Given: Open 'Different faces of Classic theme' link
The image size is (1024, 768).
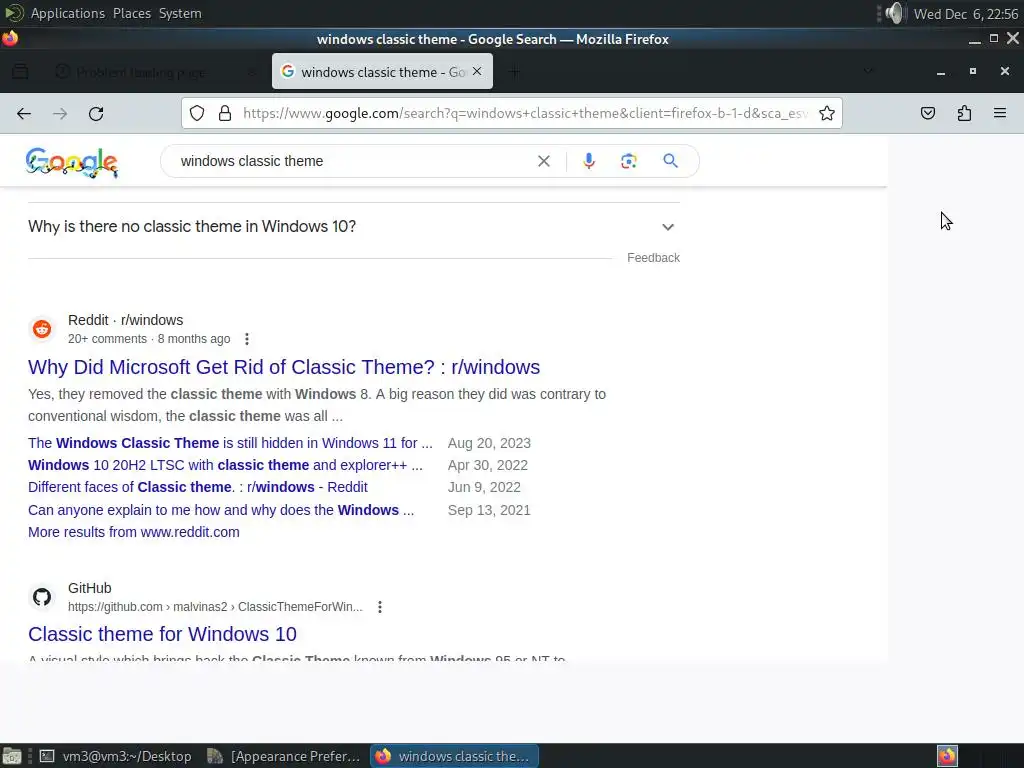Looking at the screenshot, I should click(198, 487).
